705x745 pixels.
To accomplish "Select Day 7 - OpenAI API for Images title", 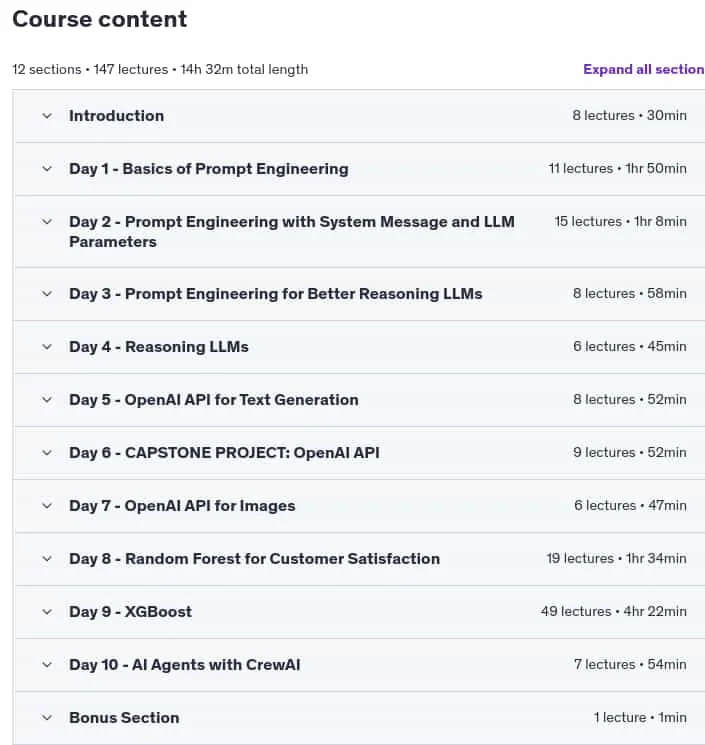I will (x=182, y=506).
